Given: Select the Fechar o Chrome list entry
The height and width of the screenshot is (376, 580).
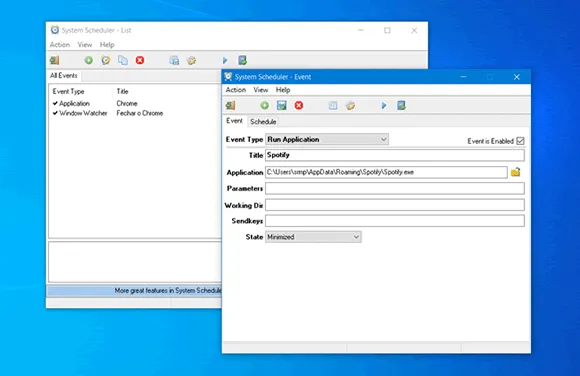Looking at the screenshot, I should coord(140,113).
